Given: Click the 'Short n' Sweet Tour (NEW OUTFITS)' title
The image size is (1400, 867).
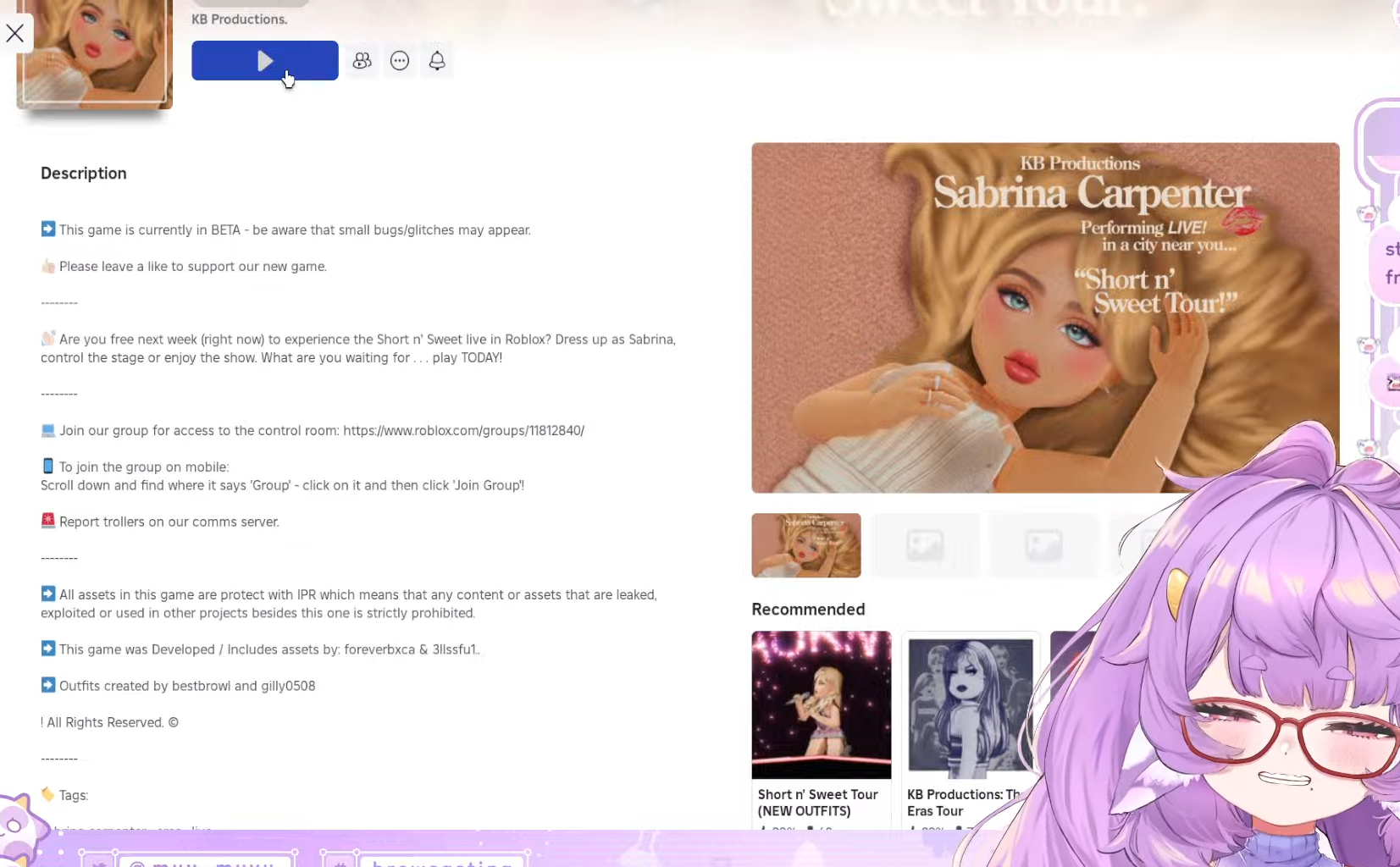Looking at the screenshot, I should click(818, 803).
